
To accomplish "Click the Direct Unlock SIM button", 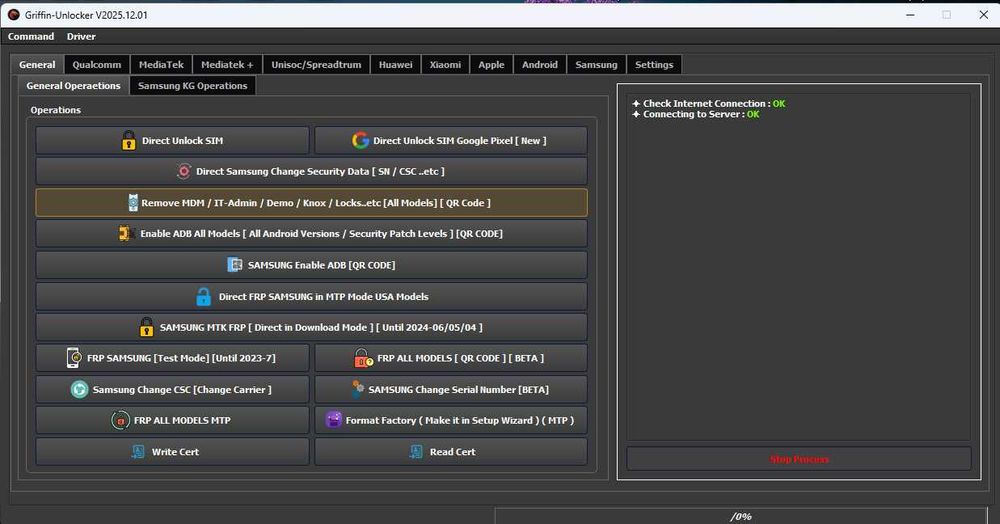I will tap(172, 140).
